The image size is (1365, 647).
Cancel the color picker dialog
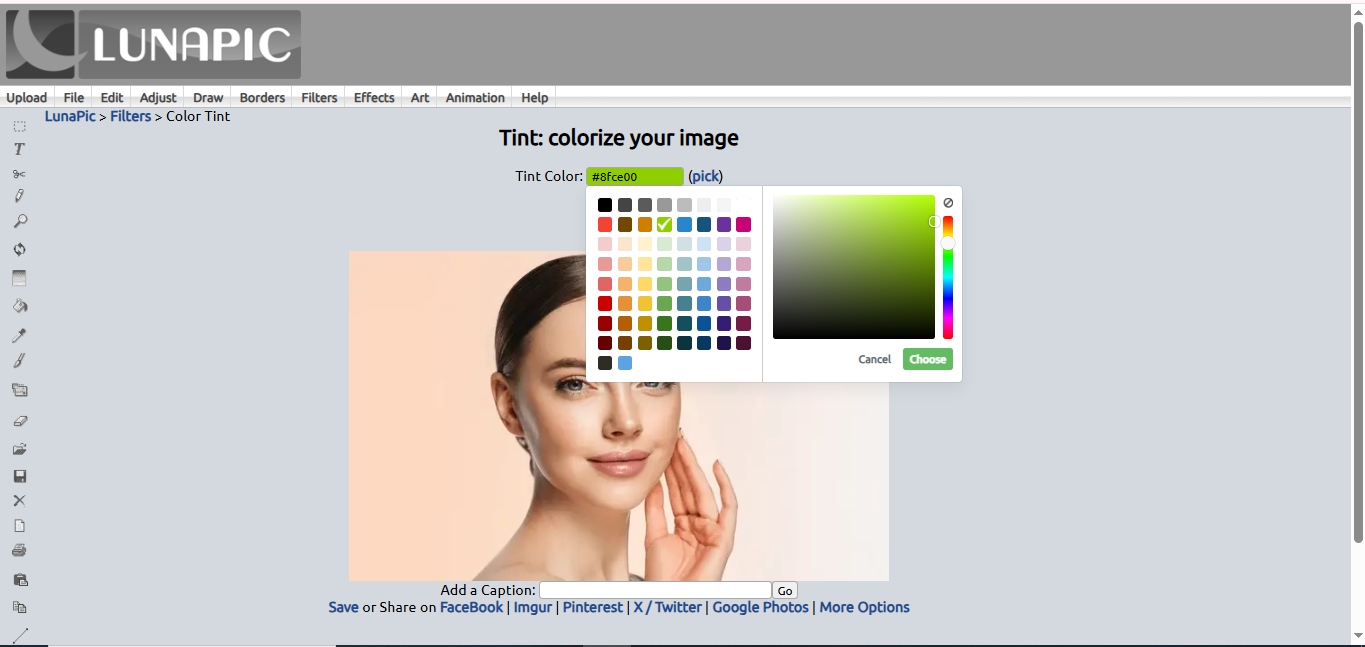click(x=874, y=359)
